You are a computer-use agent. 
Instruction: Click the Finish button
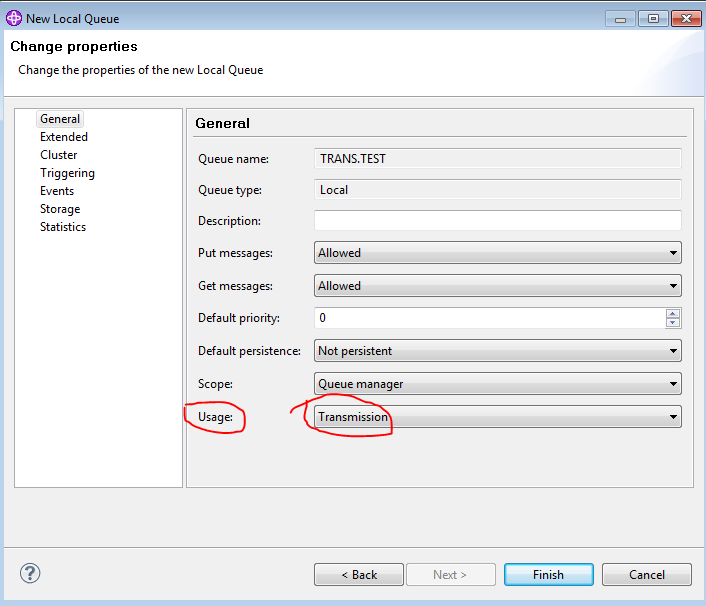click(548, 574)
